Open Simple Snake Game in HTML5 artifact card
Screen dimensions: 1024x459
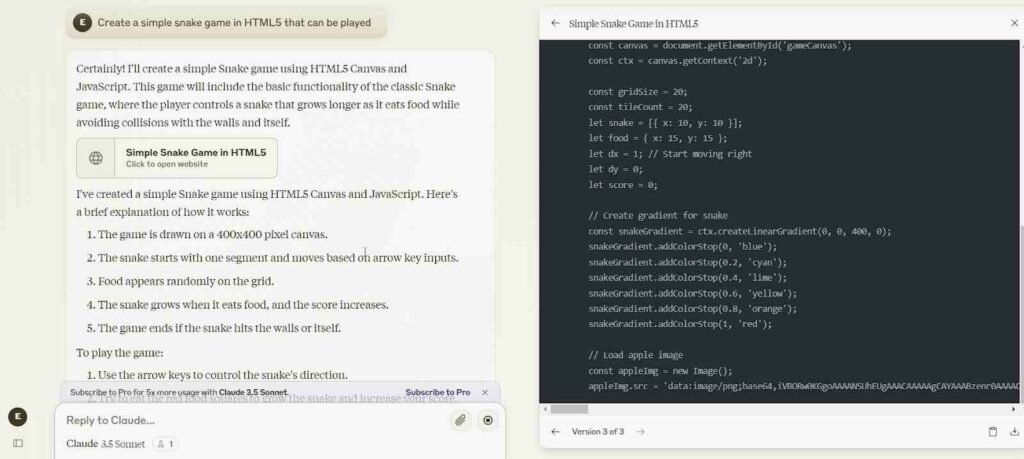195,157
